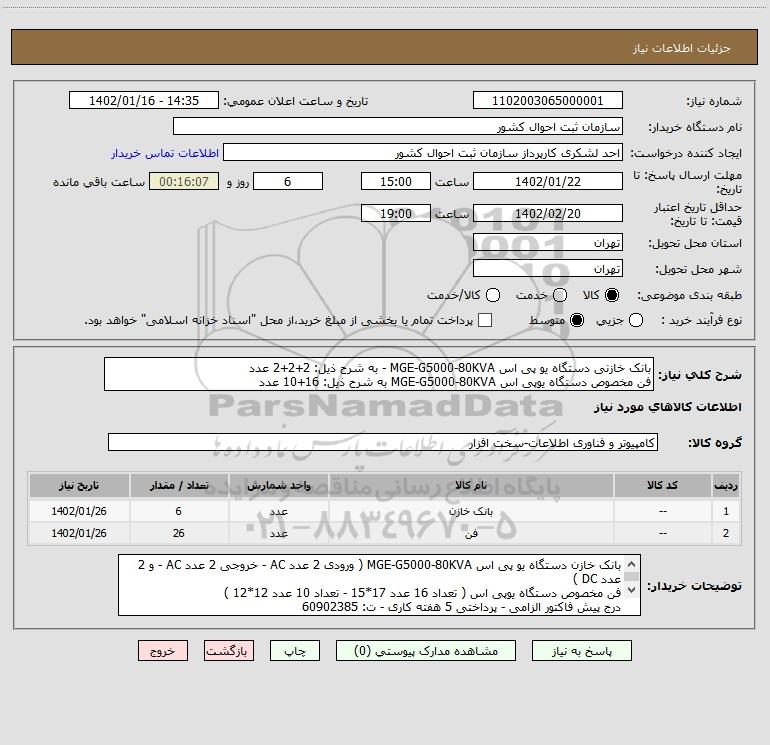The width and height of the screenshot is (770, 745).
Task: Open the اطلاعات تماس خریدار link
Action: point(165,153)
